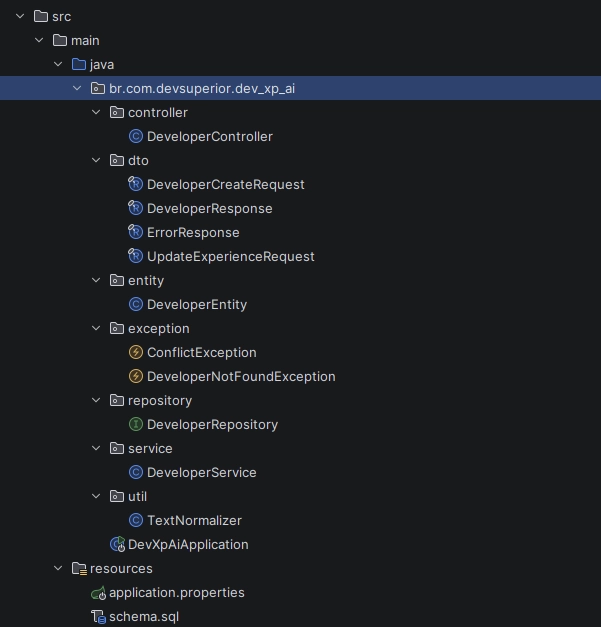
Task: Click the DeveloperCreateRequest record icon
Action: point(136,184)
